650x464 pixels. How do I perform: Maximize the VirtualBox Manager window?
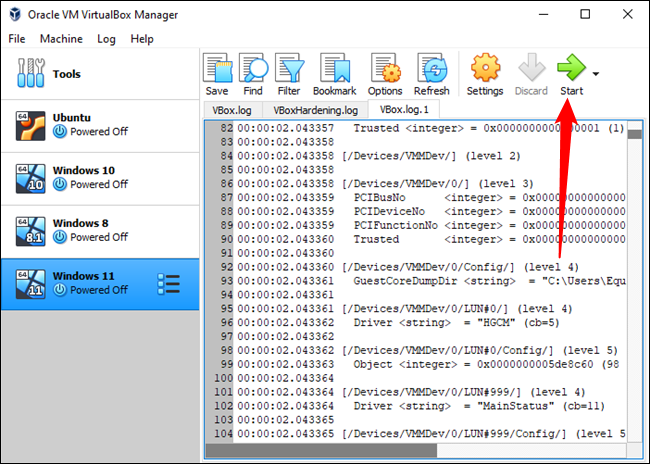[585, 15]
